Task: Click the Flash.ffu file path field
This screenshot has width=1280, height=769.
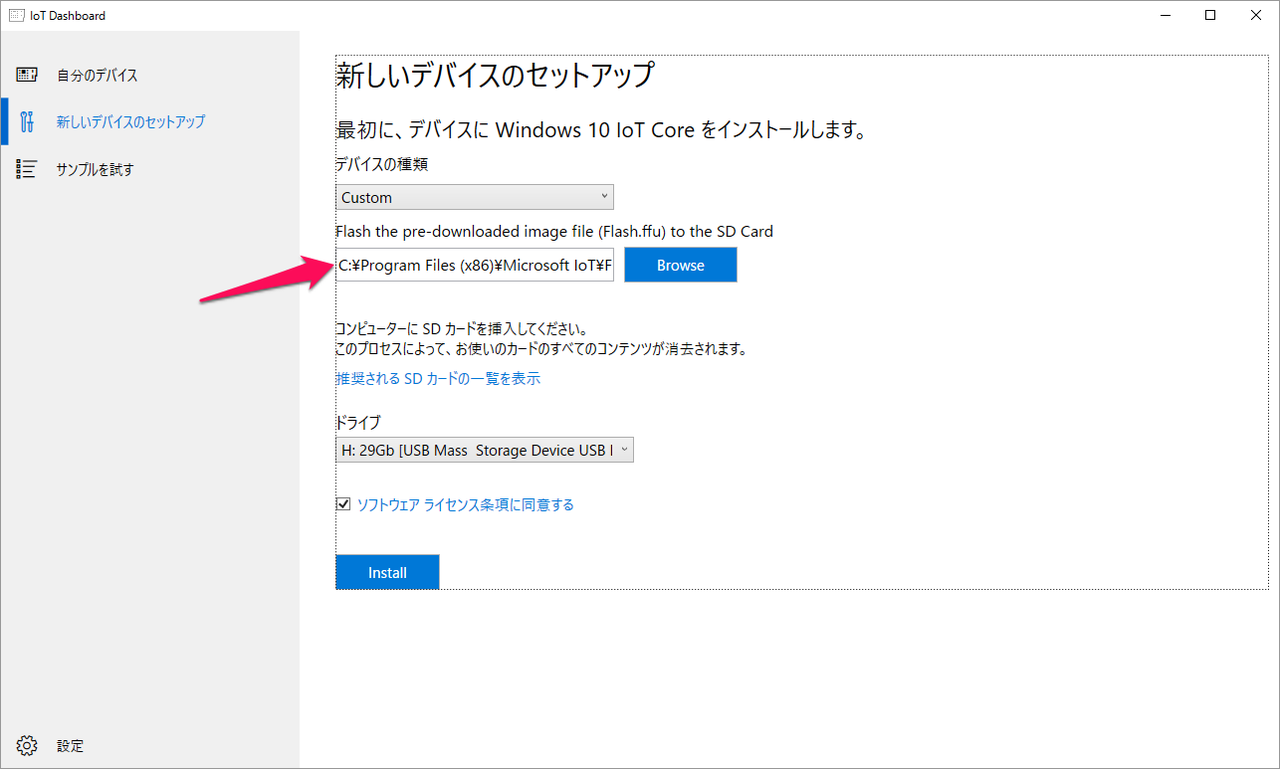Action: [474, 265]
